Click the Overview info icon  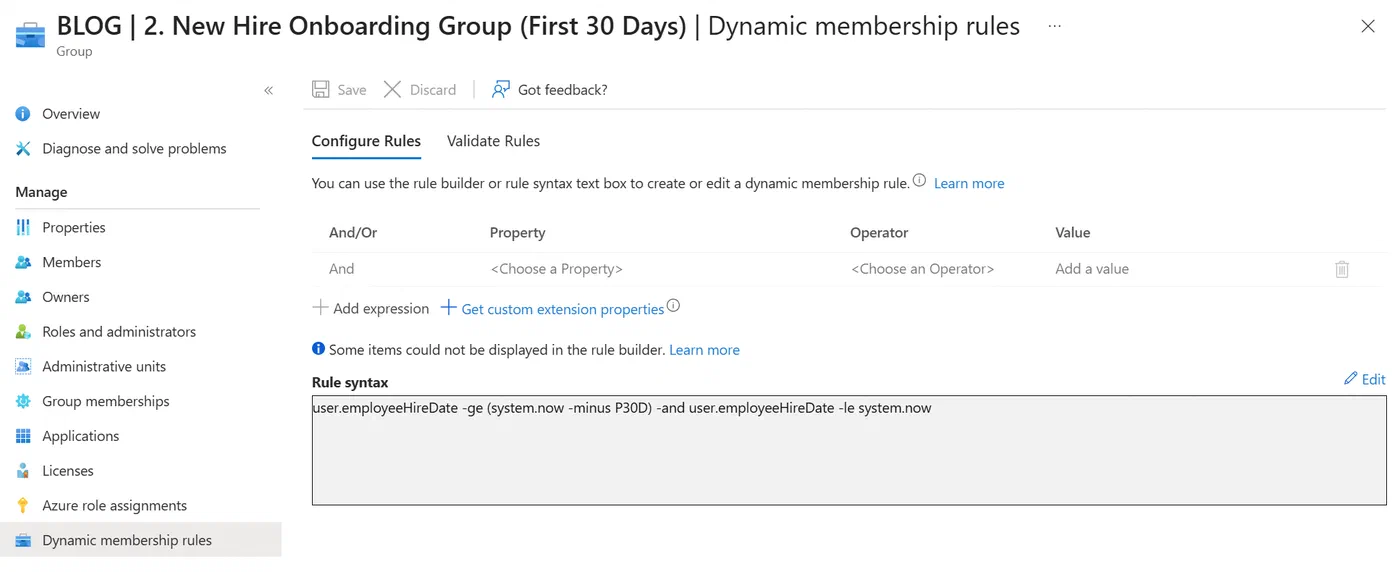coord(23,114)
